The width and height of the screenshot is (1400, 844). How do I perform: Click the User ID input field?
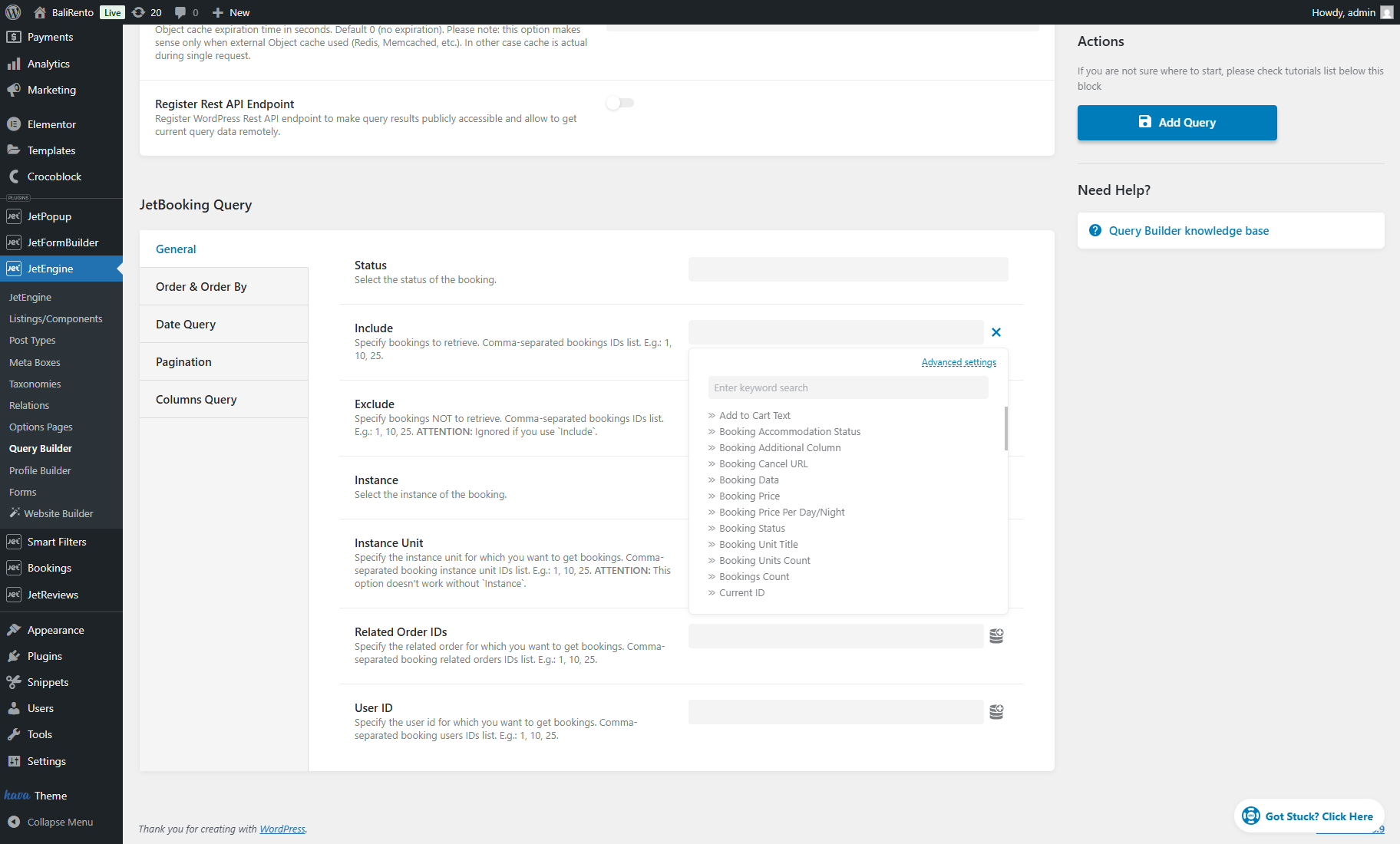(x=836, y=712)
